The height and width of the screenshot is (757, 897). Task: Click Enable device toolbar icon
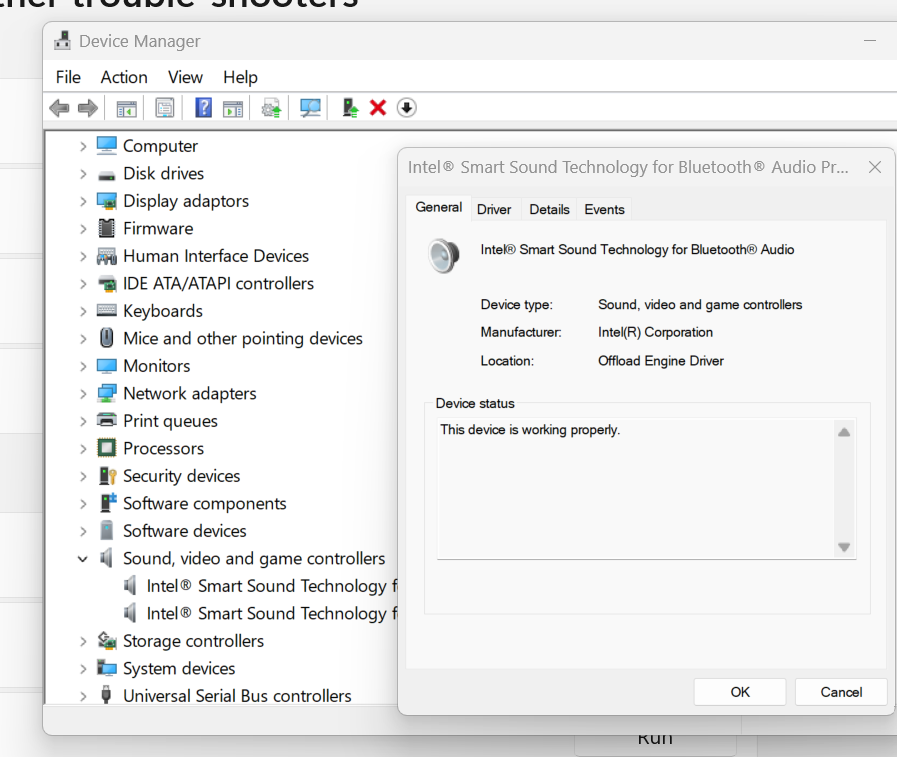pyautogui.click(x=350, y=108)
